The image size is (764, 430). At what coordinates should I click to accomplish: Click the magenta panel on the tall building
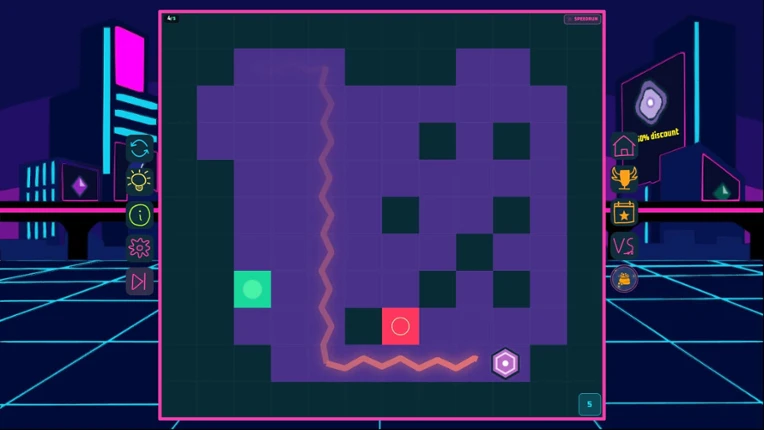(129, 59)
